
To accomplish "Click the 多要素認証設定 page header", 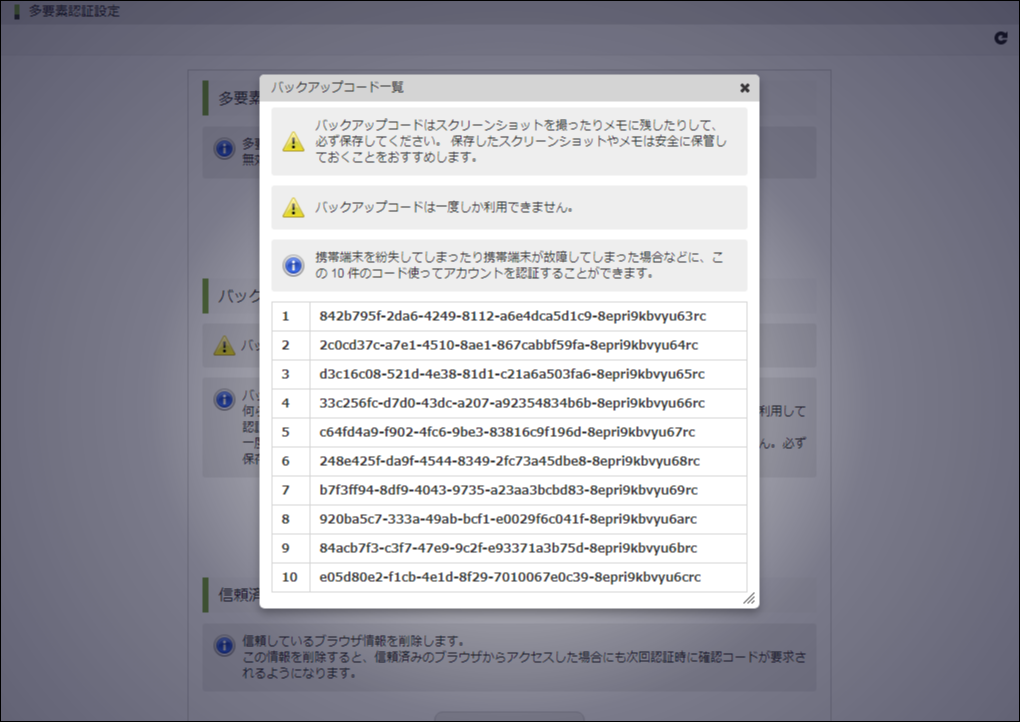I will [74, 11].
